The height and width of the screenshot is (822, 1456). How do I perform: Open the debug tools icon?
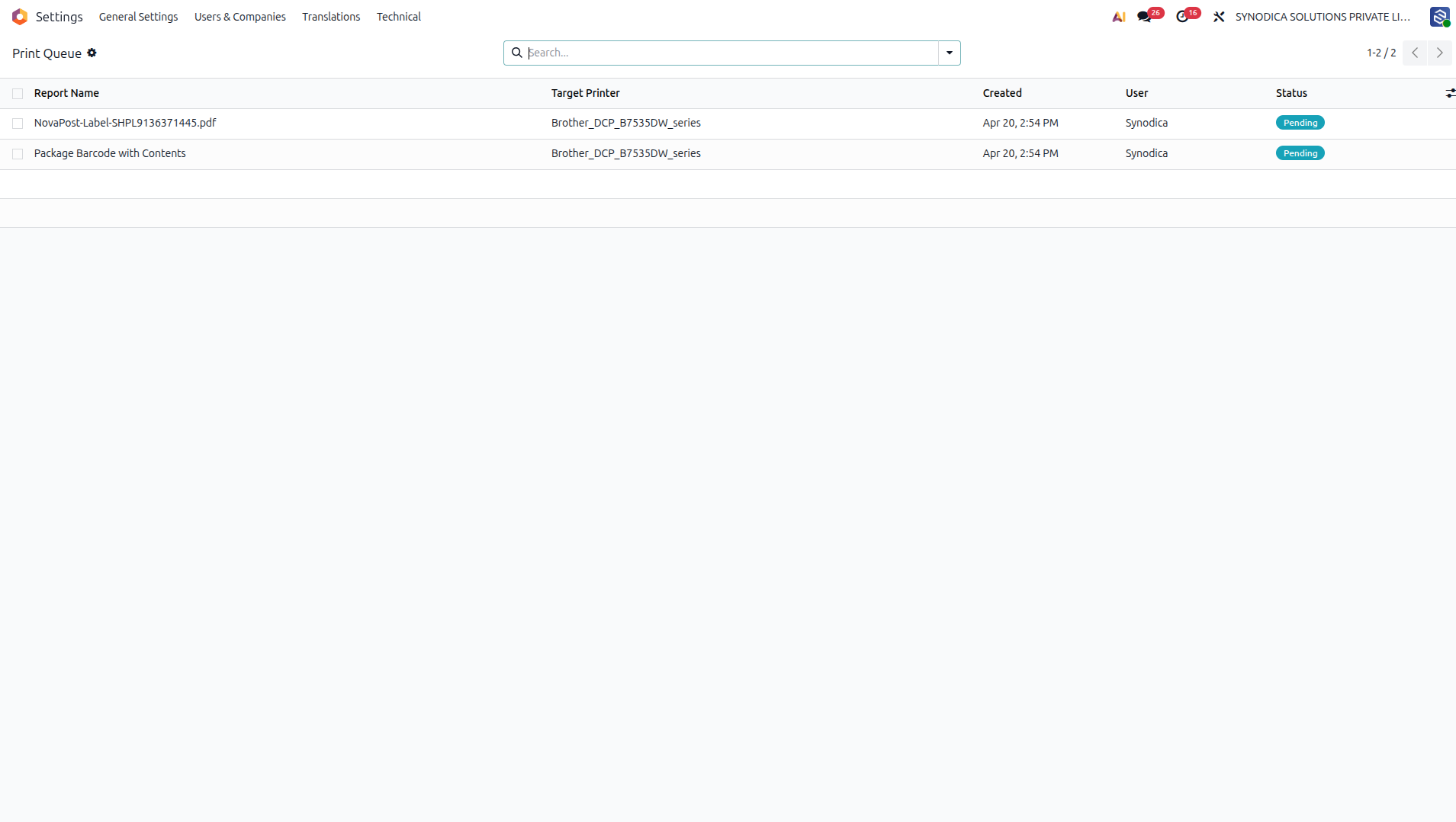[x=1219, y=17]
